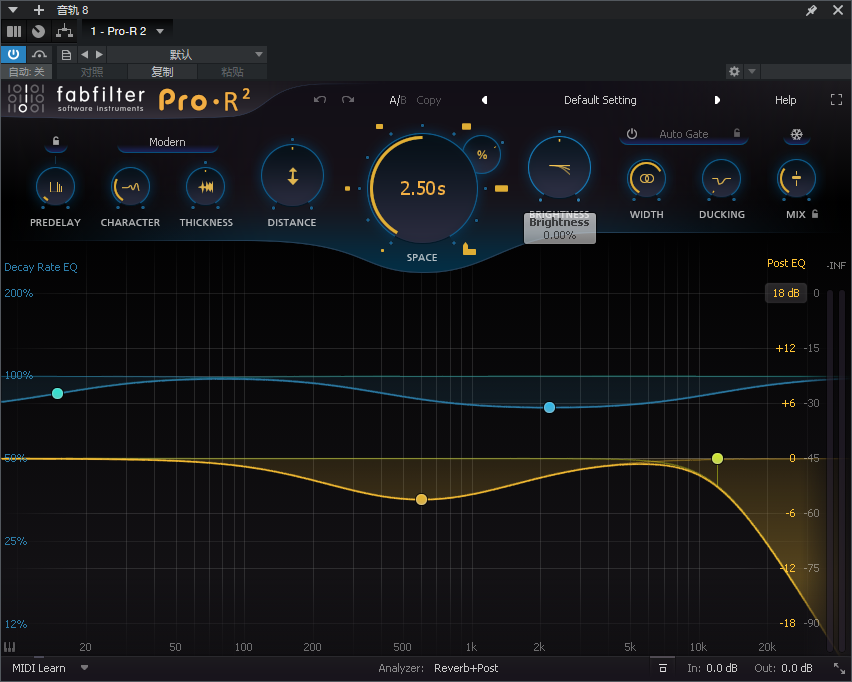The image size is (852, 682).
Task: Open the 默认 preset dropdown
Action: (186, 54)
